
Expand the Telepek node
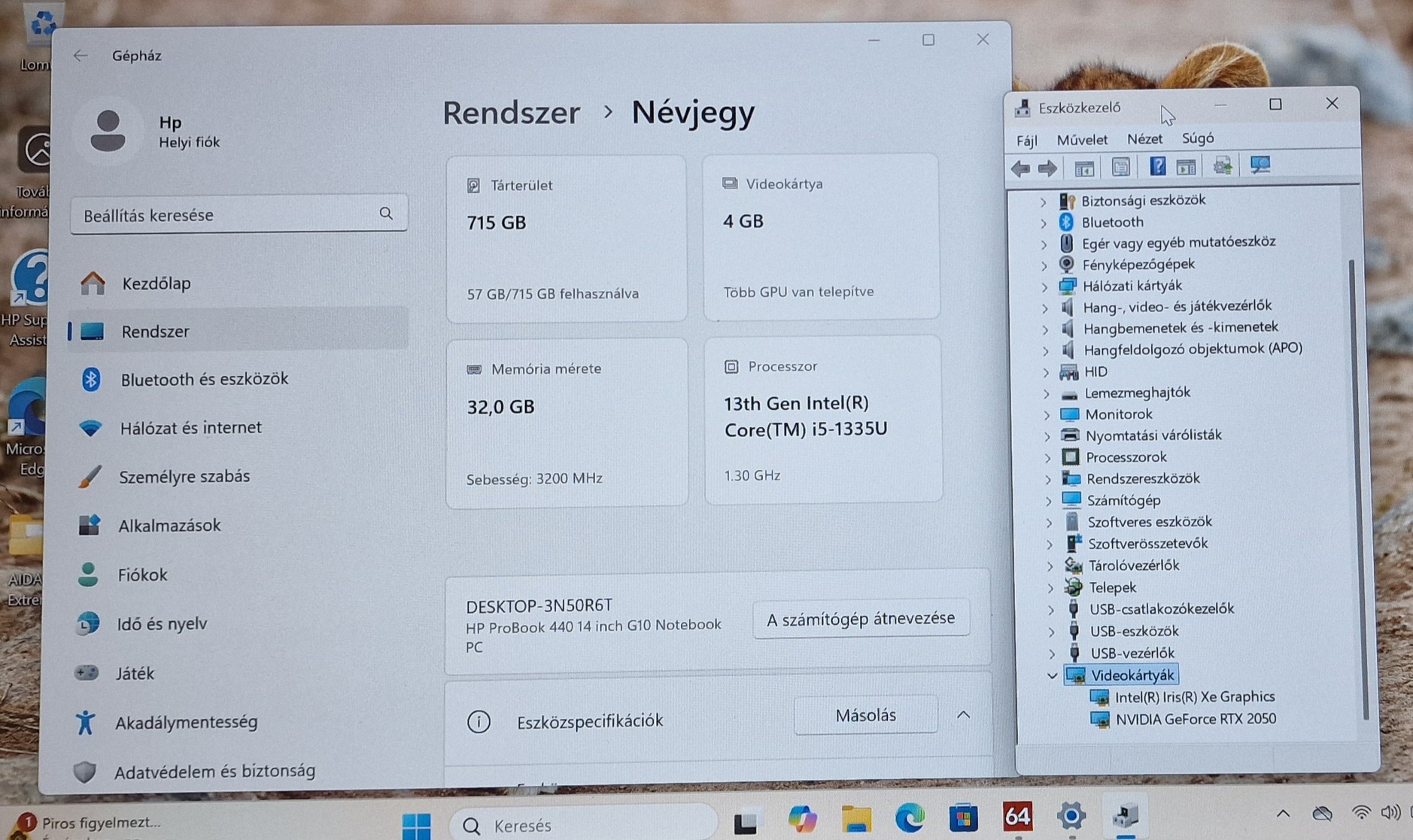pyautogui.click(x=1050, y=588)
